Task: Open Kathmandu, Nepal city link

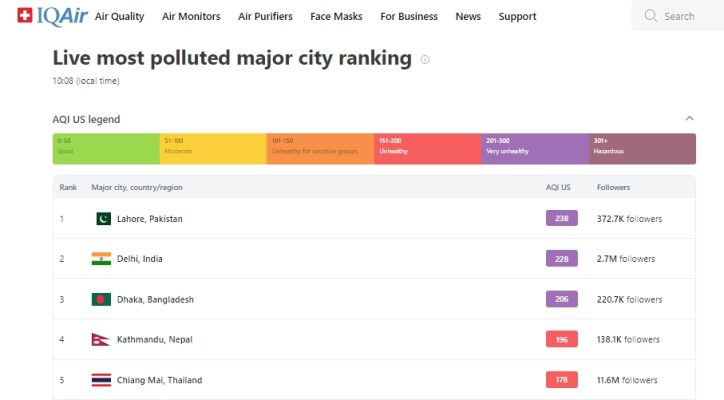Action: pos(155,339)
